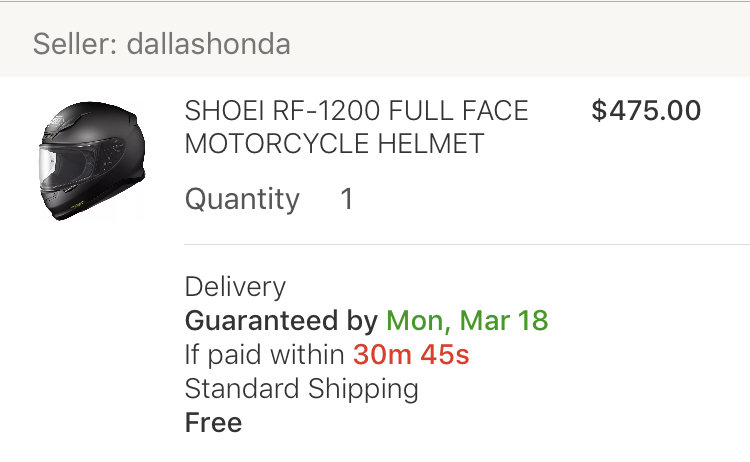Click the 'If paid within' text

265,354
